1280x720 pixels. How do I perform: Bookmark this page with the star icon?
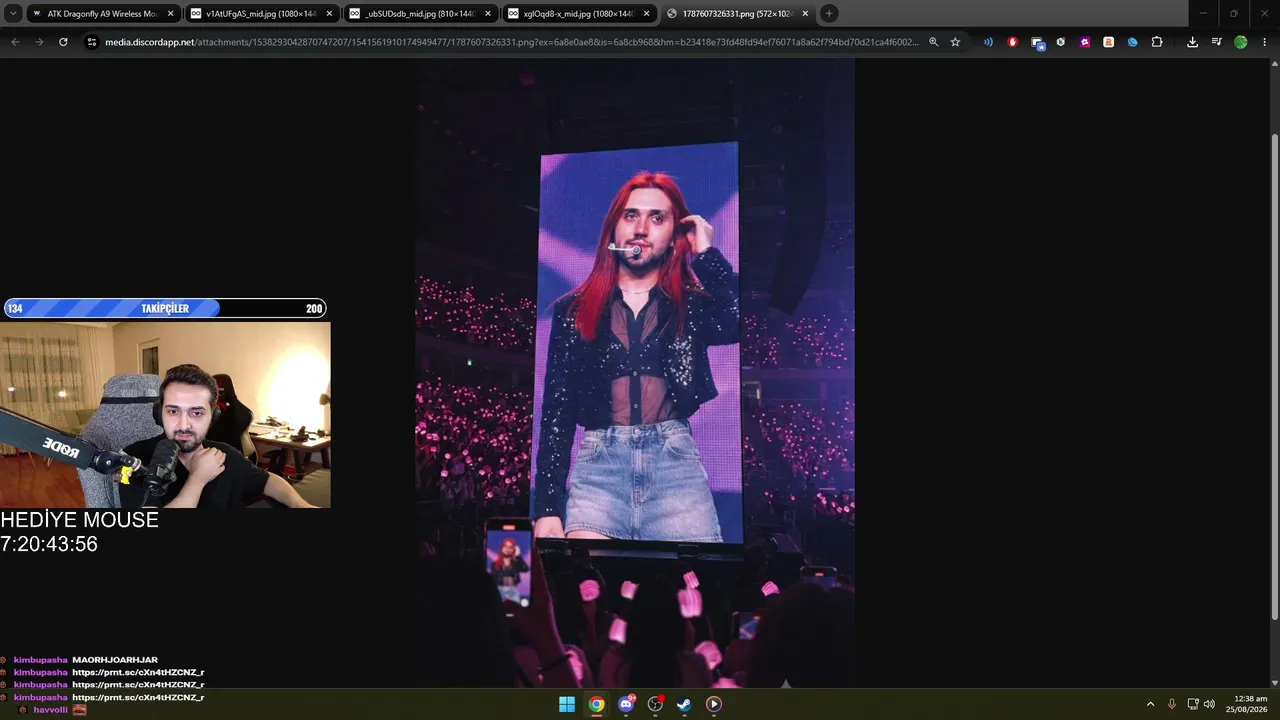pyautogui.click(x=955, y=42)
